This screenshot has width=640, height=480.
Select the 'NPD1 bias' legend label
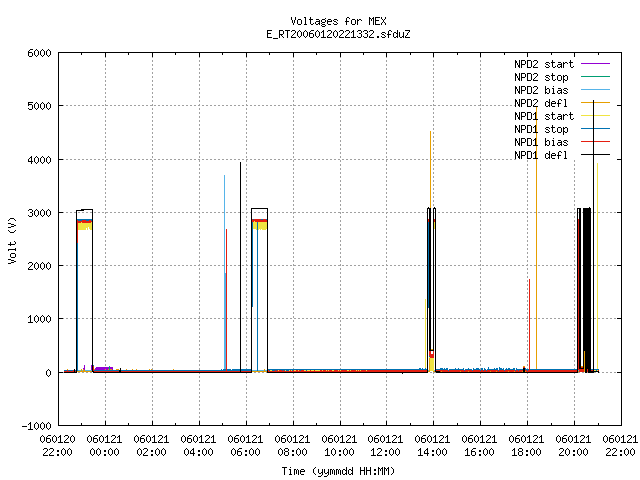pos(541,142)
